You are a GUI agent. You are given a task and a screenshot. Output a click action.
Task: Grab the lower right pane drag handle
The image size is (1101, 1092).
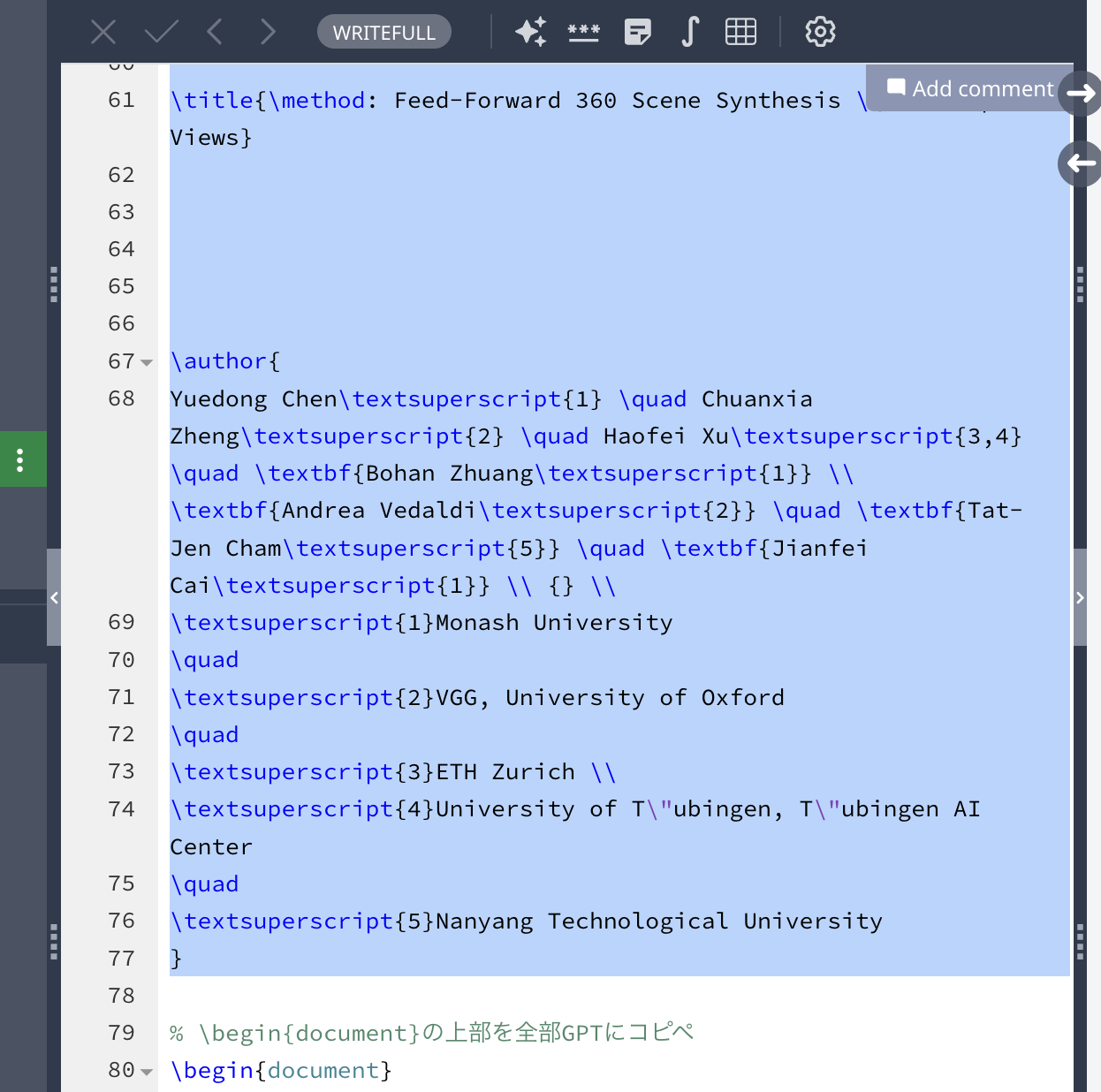pyautogui.click(x=1080, y=941)
